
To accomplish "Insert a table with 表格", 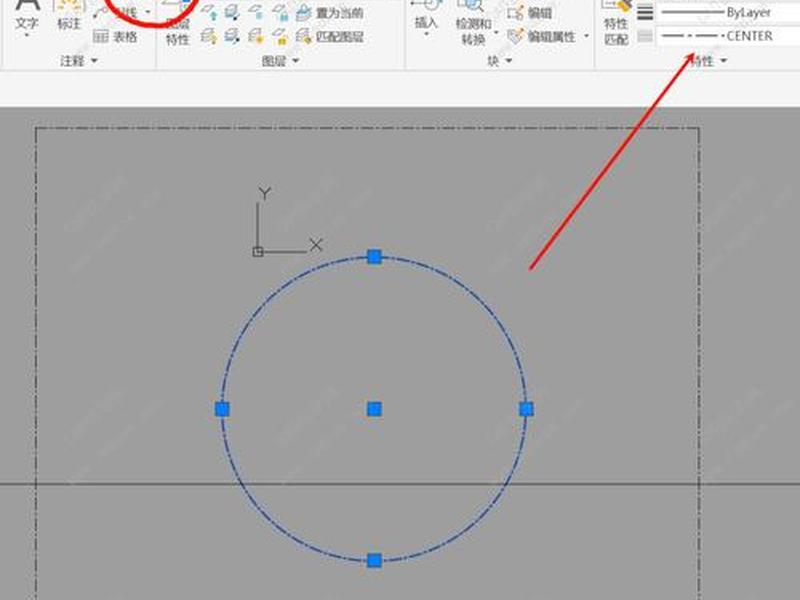I will click(x=115, y=37).
